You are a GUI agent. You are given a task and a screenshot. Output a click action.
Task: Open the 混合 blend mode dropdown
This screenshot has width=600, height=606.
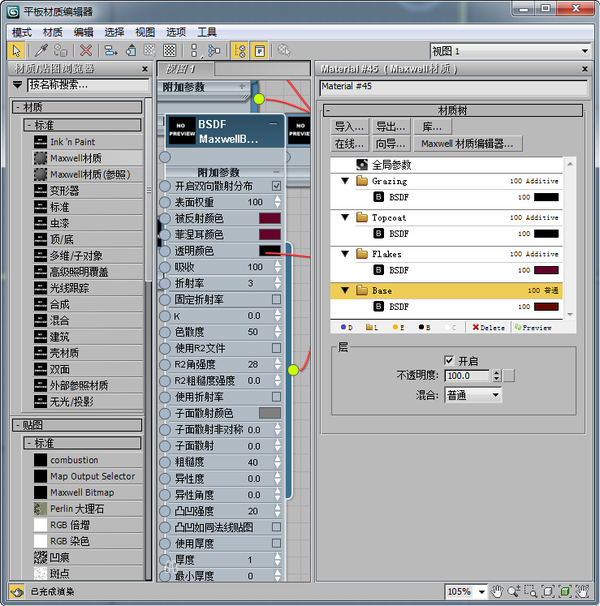click(473, 395)
